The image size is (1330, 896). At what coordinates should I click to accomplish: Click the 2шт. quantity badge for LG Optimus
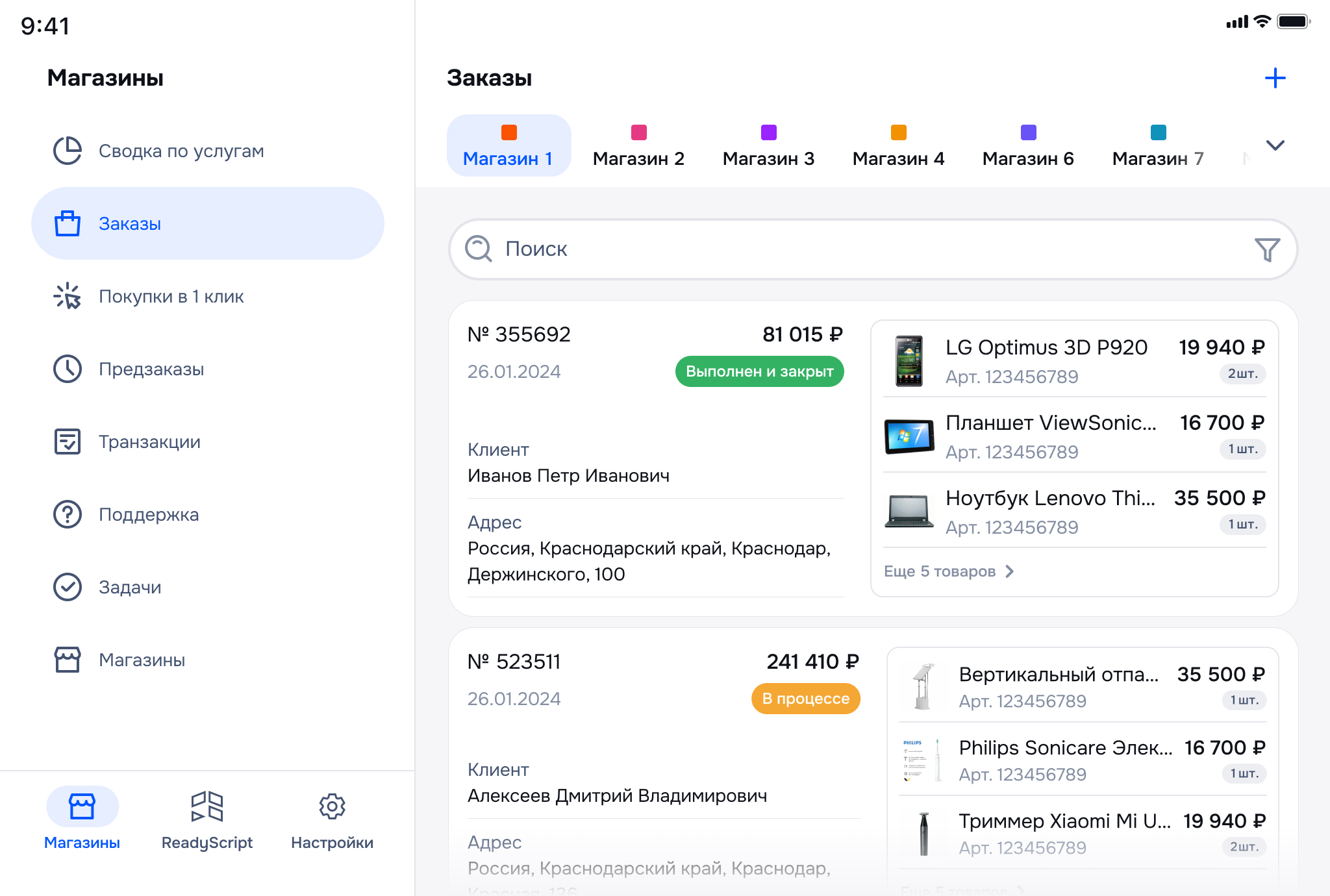1243,373
